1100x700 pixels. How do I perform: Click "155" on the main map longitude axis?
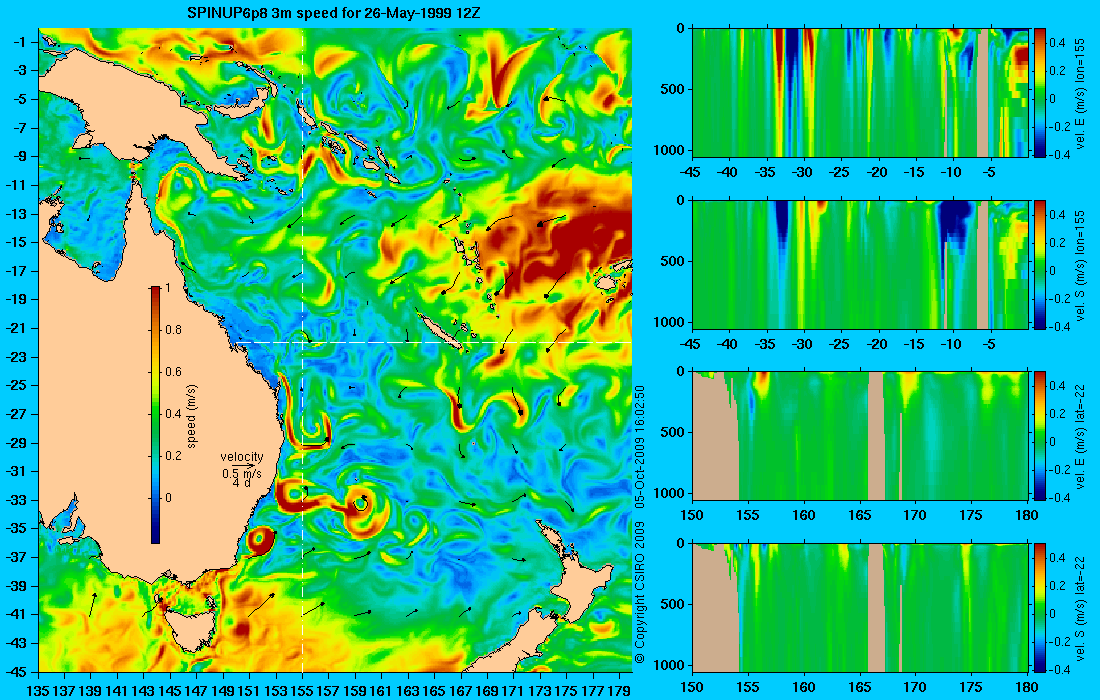tap(302, 691)
